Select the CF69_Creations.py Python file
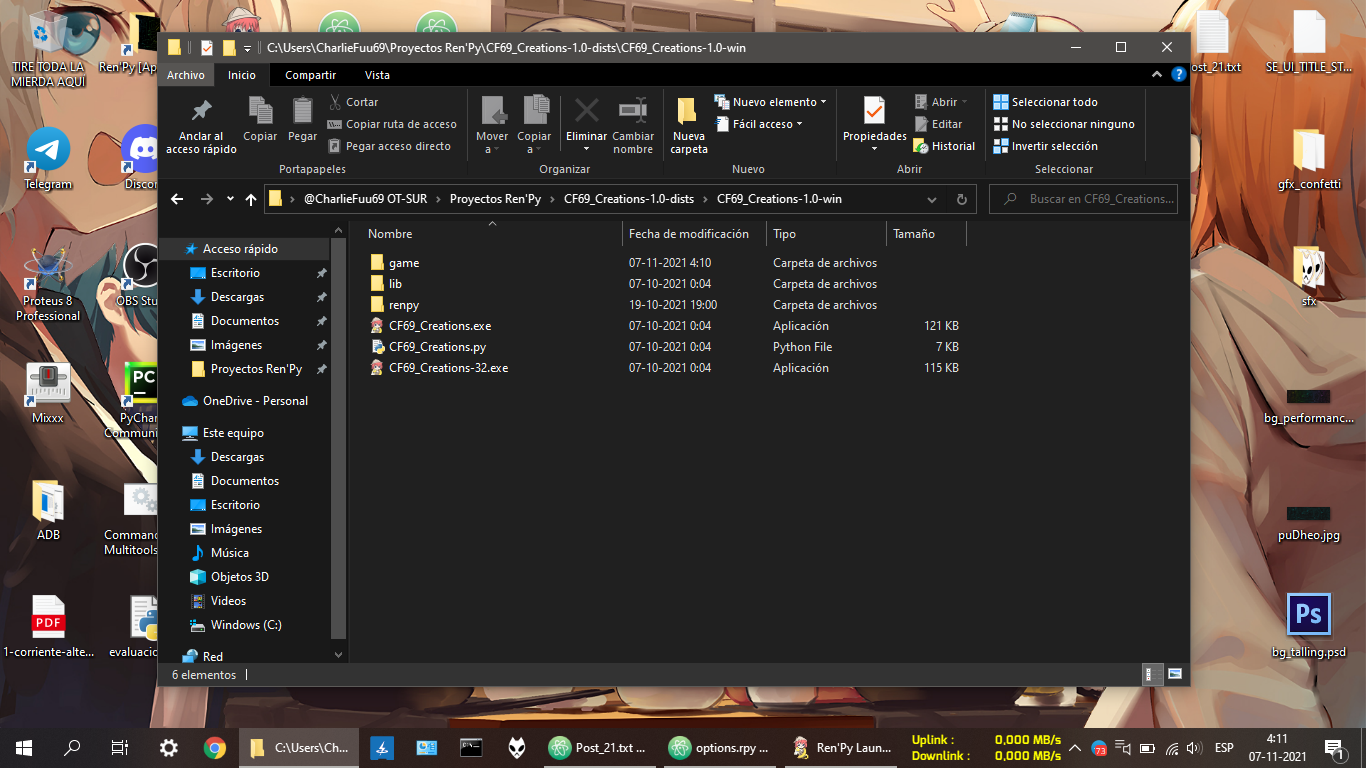This screenshot has height=768, width=1366. [x=437, y=347]
